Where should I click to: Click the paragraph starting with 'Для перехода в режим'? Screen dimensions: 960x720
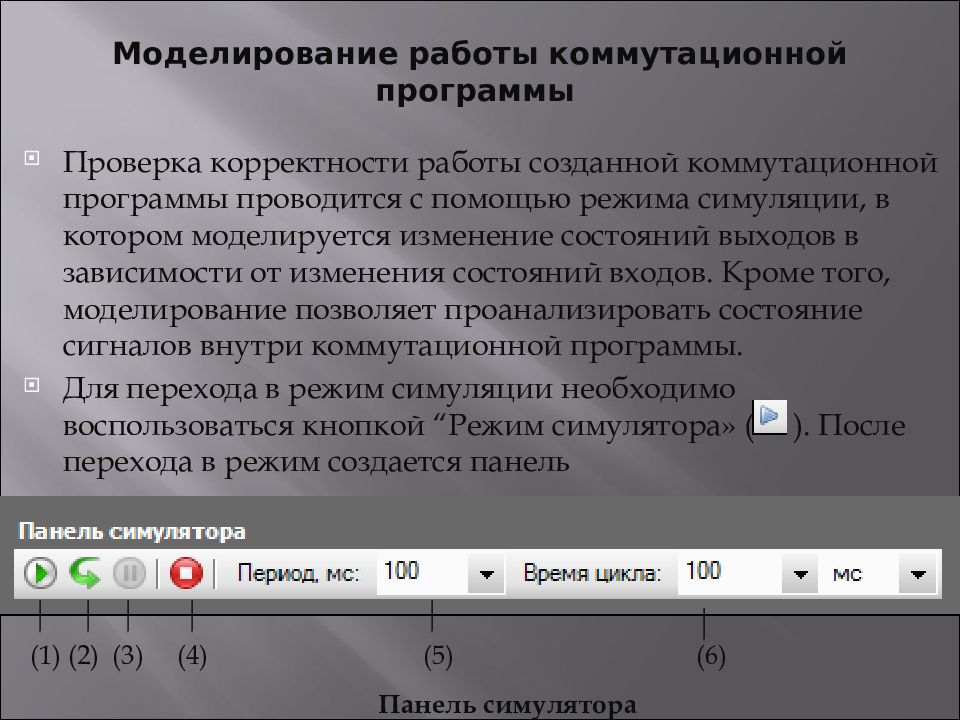pos(484,426)
